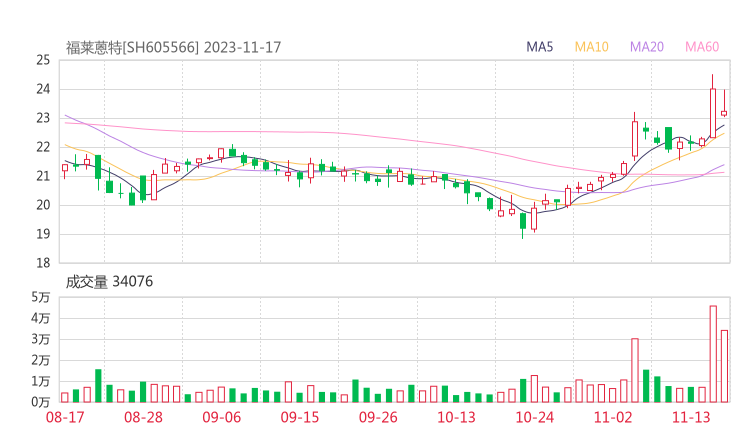The width and height of the screenshot is (740, 440).
Task: Click the 10-13 date axis label
Action: (x=456, y=417)
